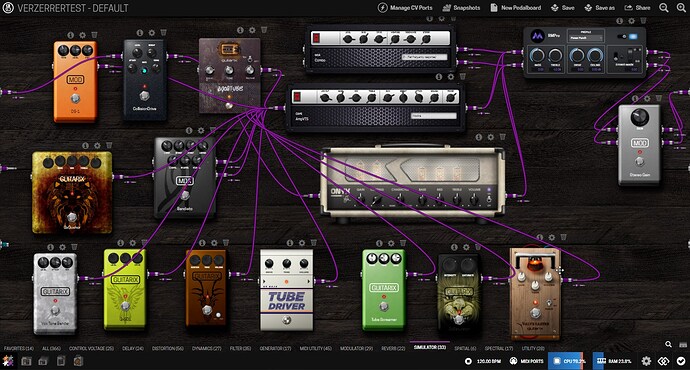The width and height of the screenshot is (690, 370).
Task: Click the Tube Driver pedal body
Action: [286, 290]
